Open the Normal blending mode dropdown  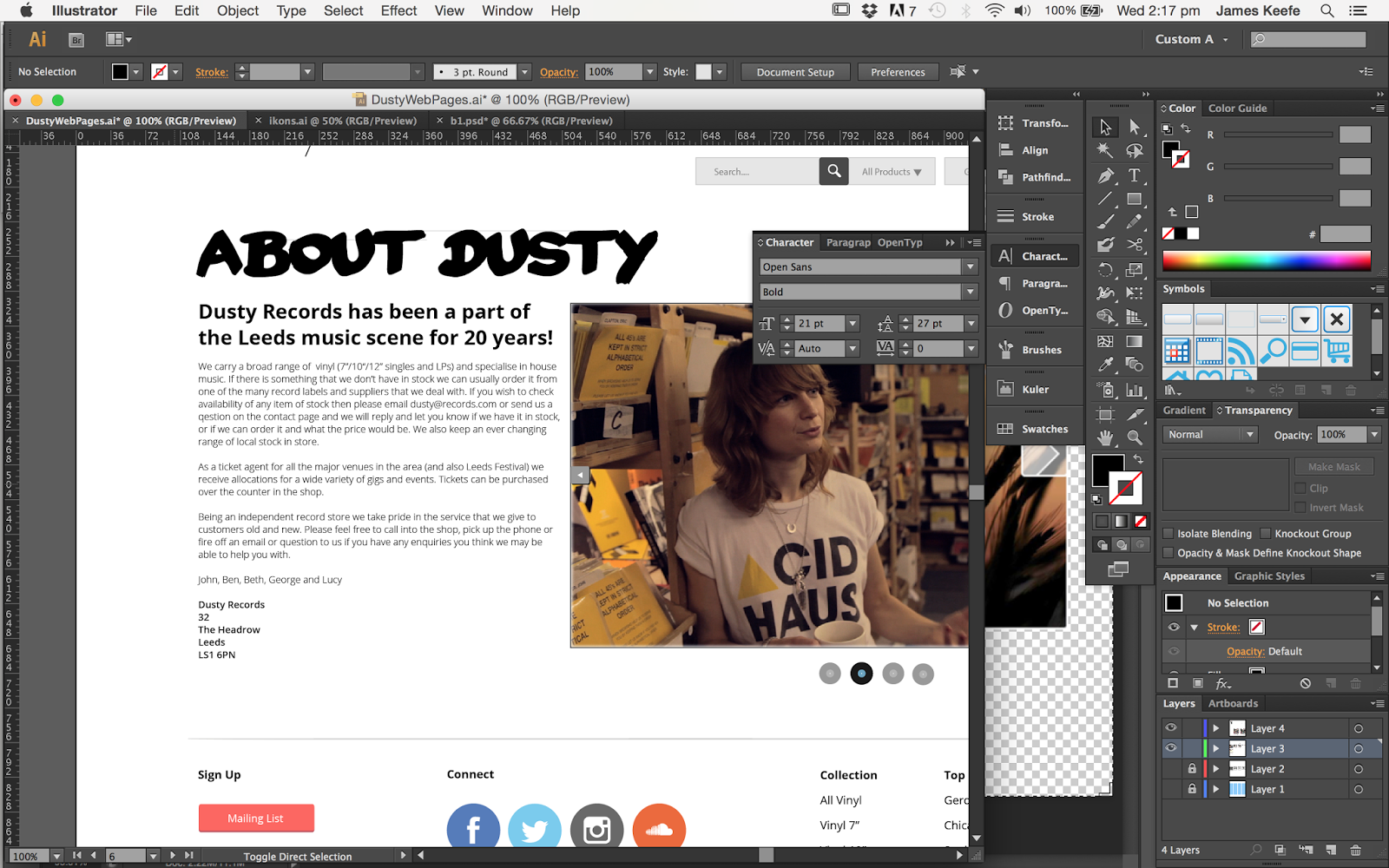pos(1210,435)
